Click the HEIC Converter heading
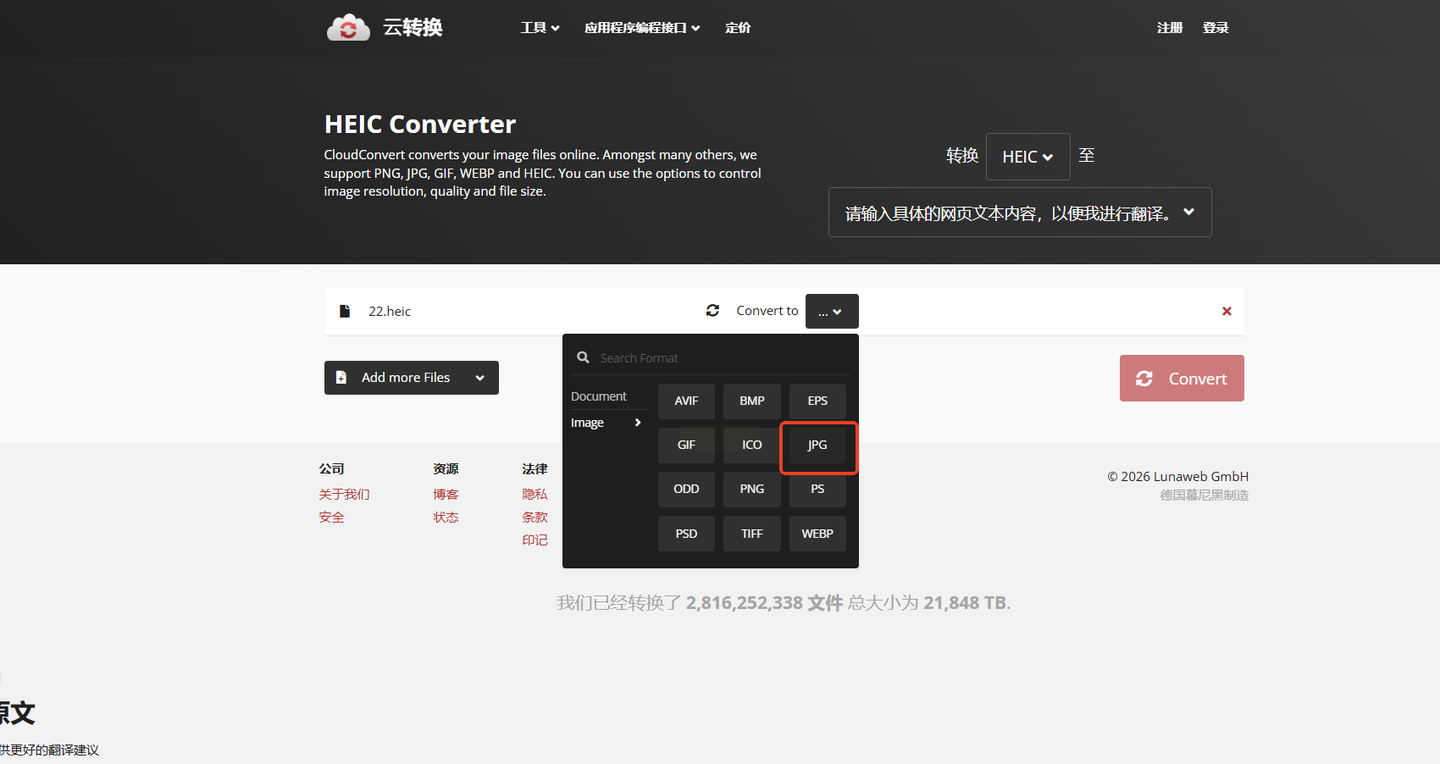 [420, 124]
